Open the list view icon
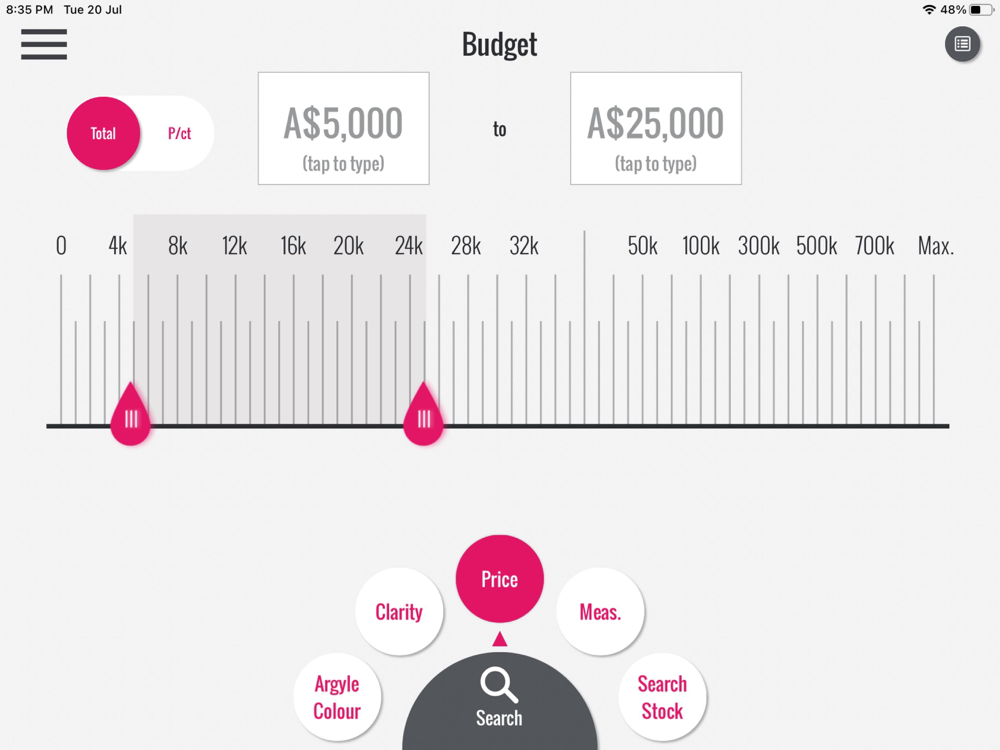The height and width of the screenshot is (750, 1000). click(x=962, y=44)
